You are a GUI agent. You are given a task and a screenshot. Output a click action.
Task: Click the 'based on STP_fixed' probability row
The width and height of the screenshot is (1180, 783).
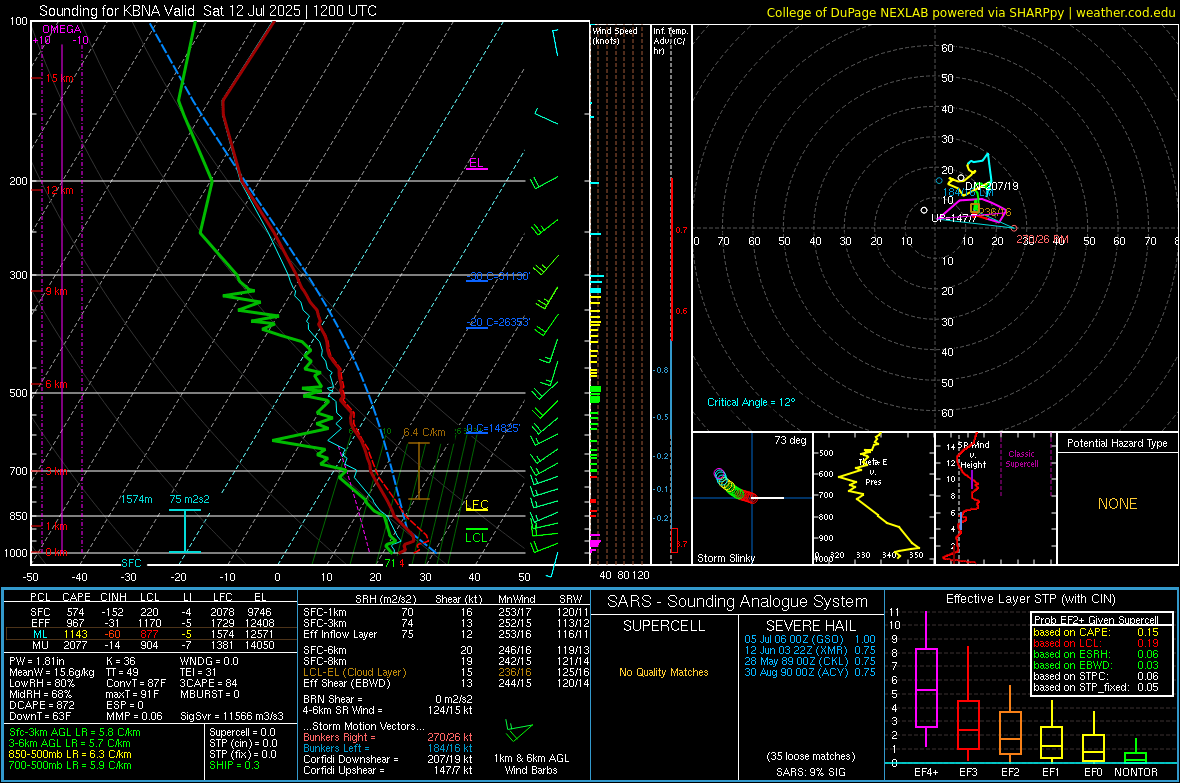click(x=1096, y=687)
